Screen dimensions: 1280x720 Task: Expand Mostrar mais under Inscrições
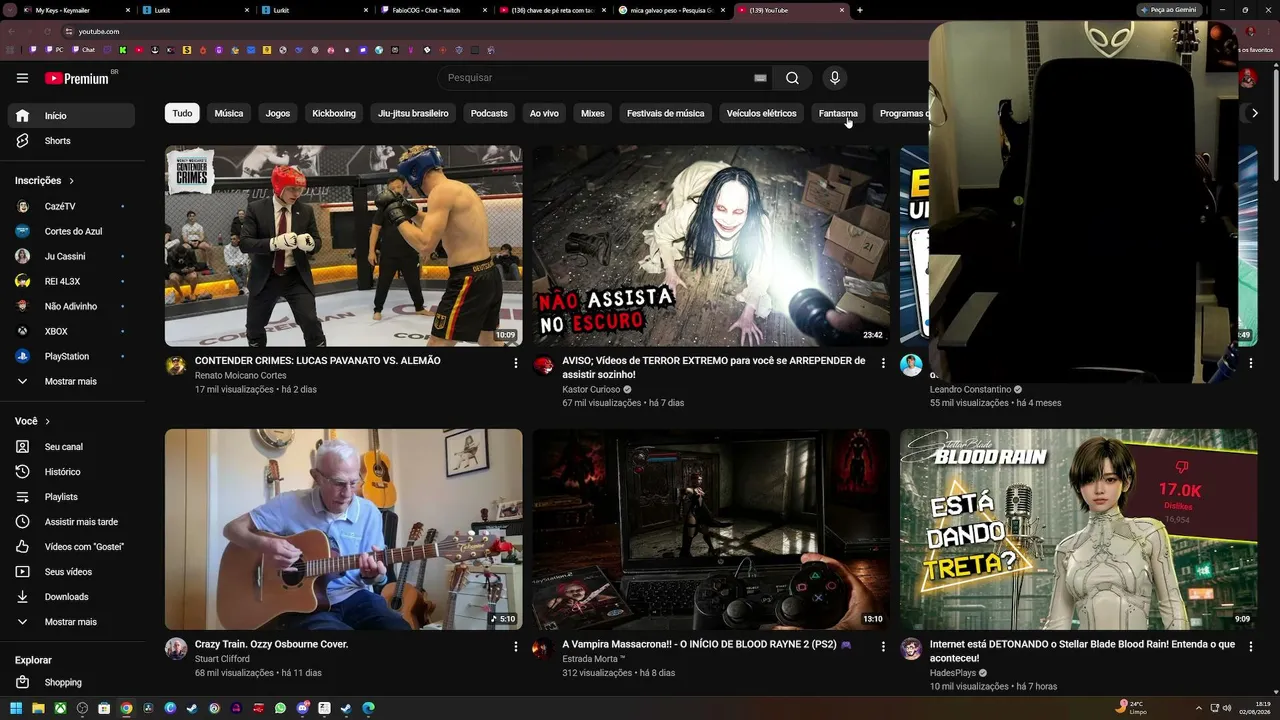[x=71, y=381]
